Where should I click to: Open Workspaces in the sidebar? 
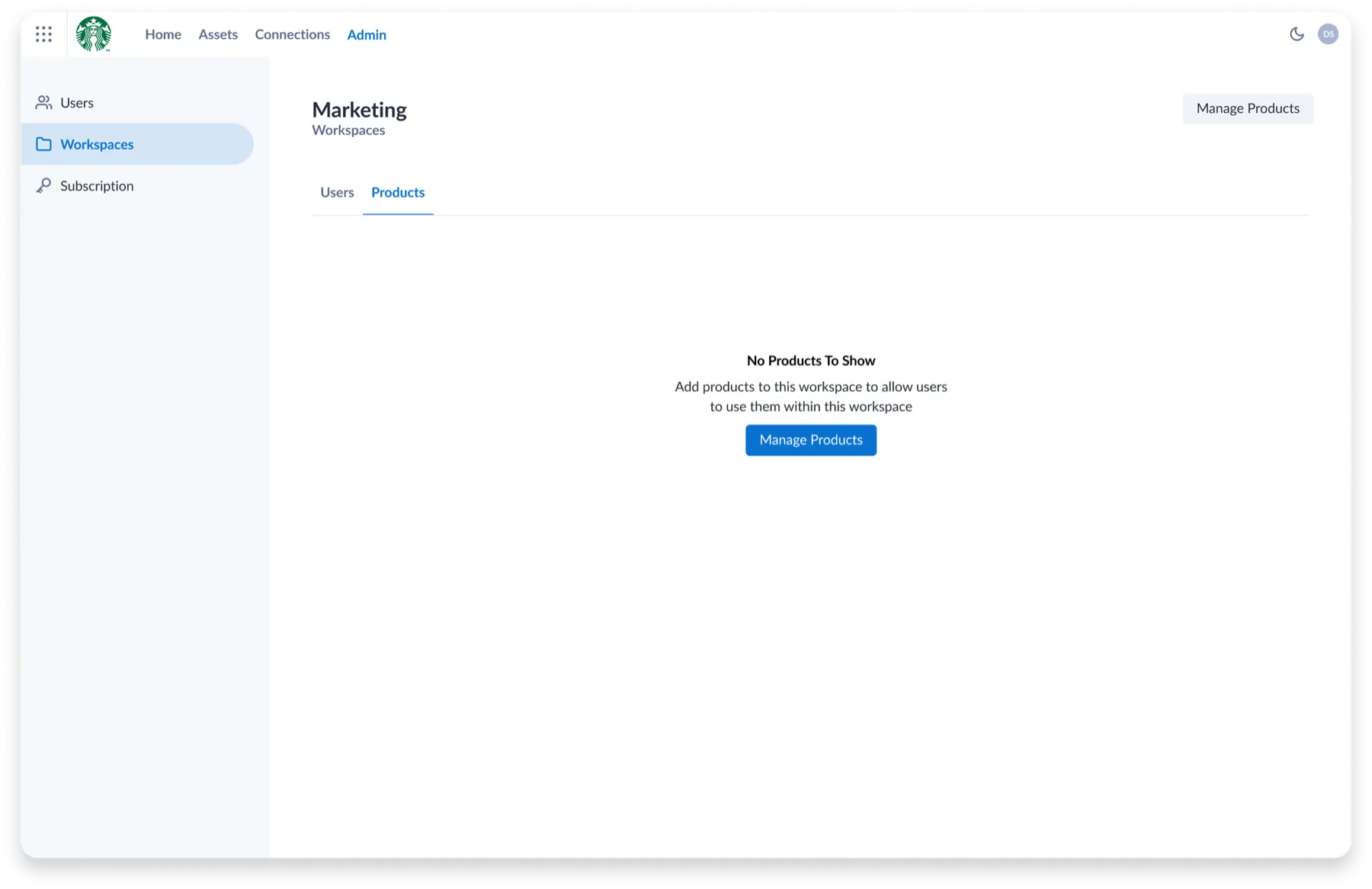pos(137,144)
